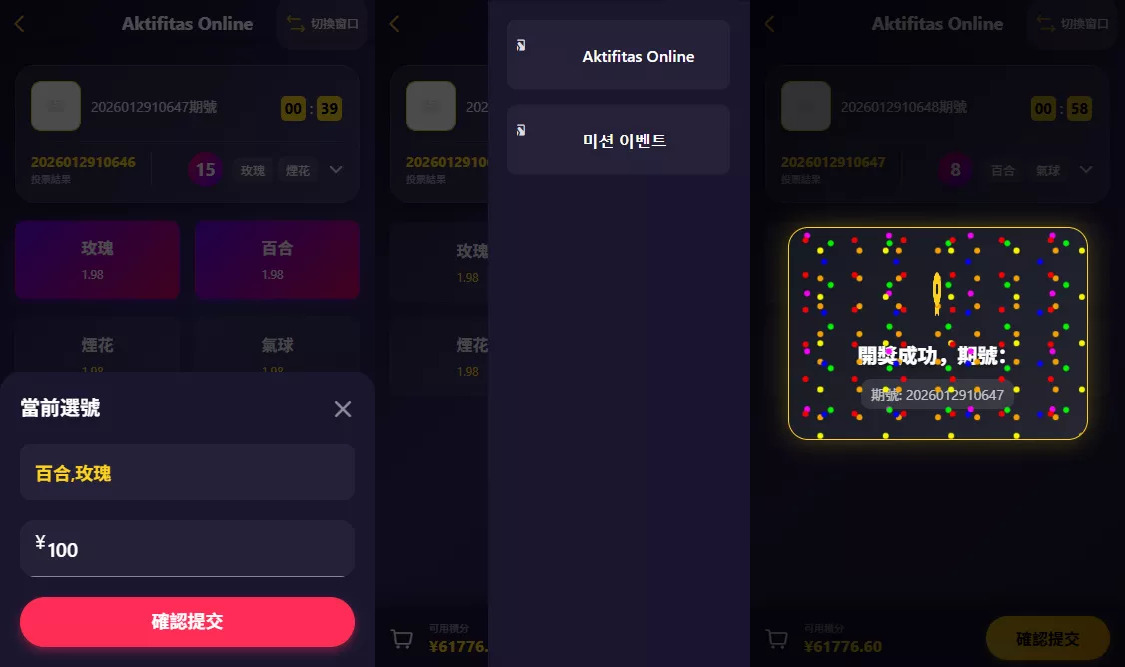Open the right panel's cart icon
The width and height of the screenshot is (1125, 667).
click(777, 638)
